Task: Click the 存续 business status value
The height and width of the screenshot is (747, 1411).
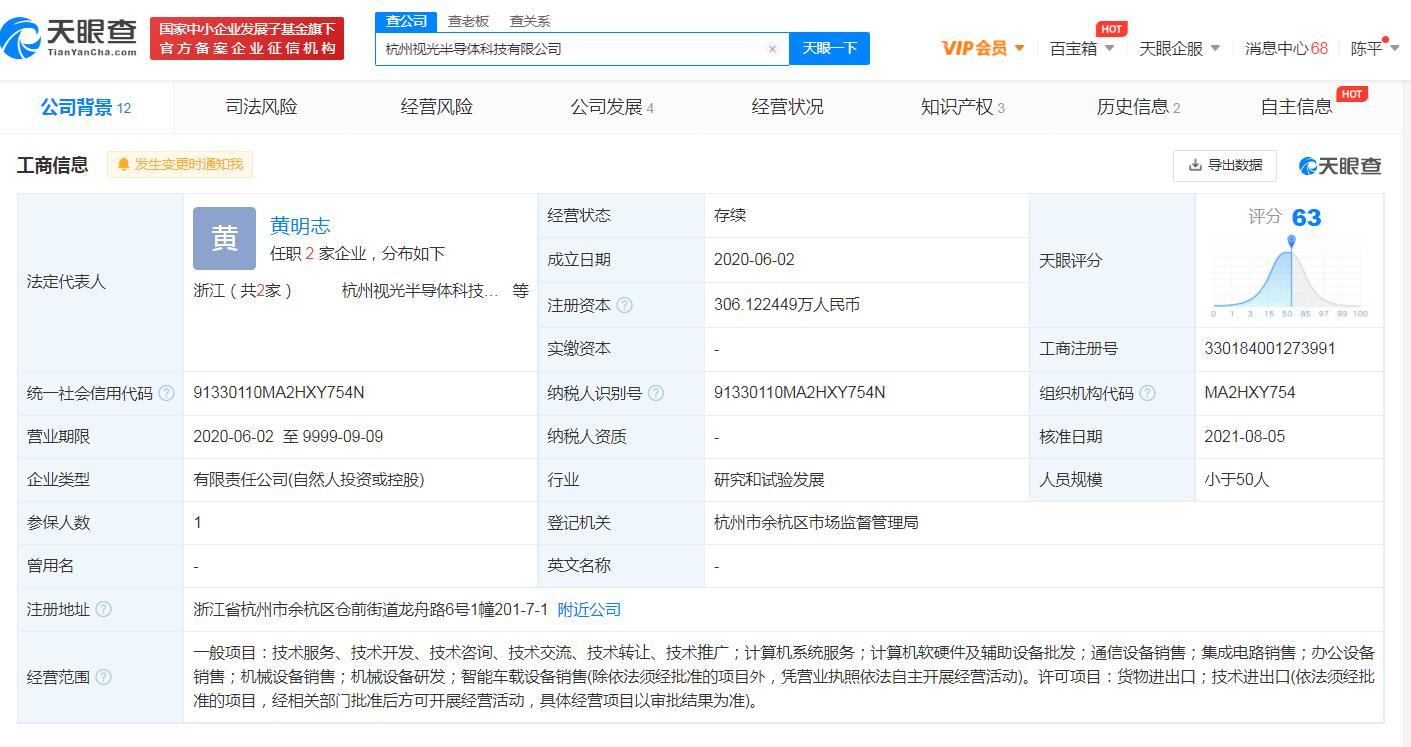Action: pyautogui.click(x=730, y=216)
